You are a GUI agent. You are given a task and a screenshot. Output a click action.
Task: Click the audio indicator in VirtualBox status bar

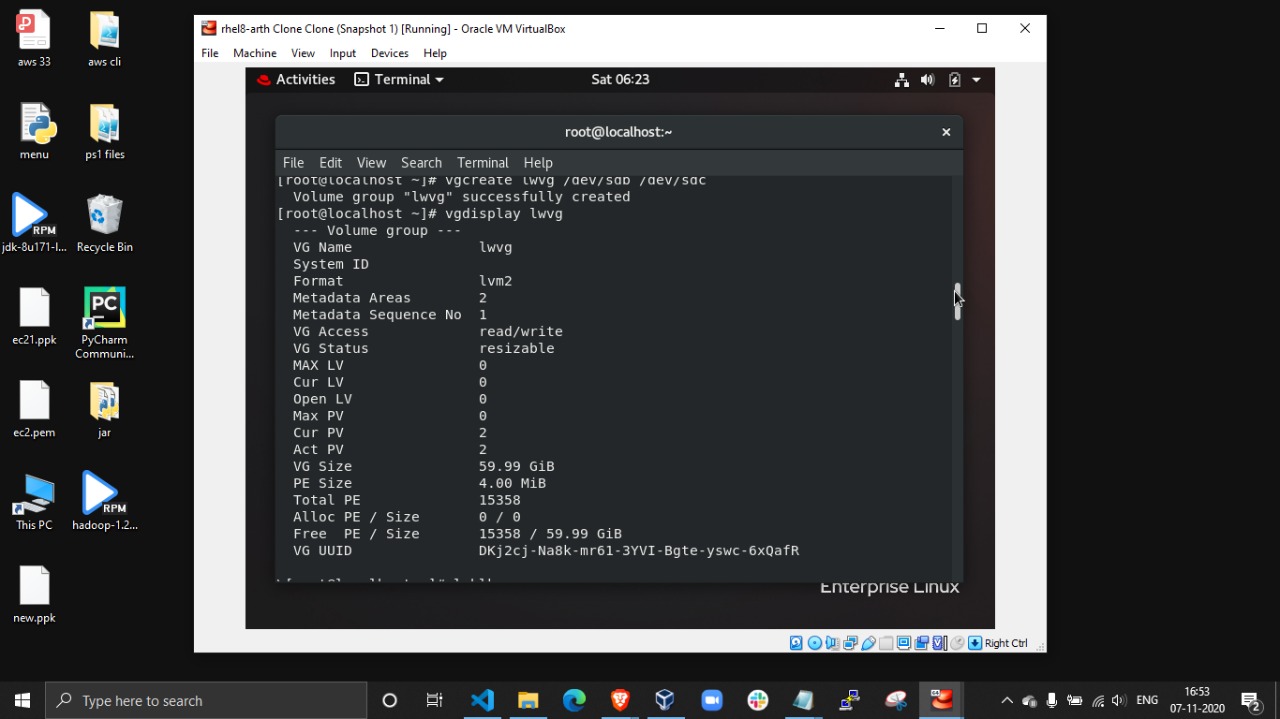(x=833, y=643)
